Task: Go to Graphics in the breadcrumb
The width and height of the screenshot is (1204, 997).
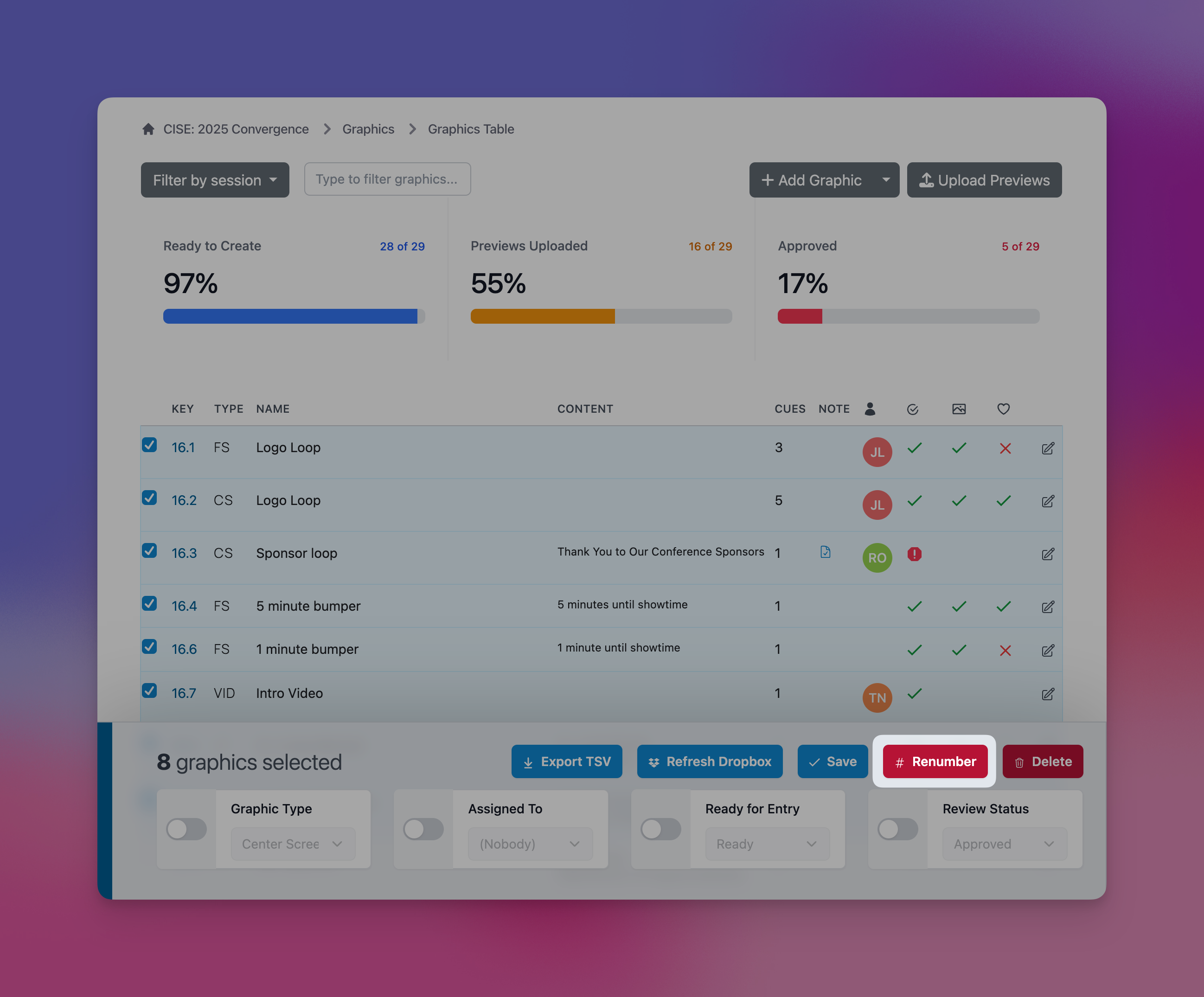Action: [x=368, y=129]
